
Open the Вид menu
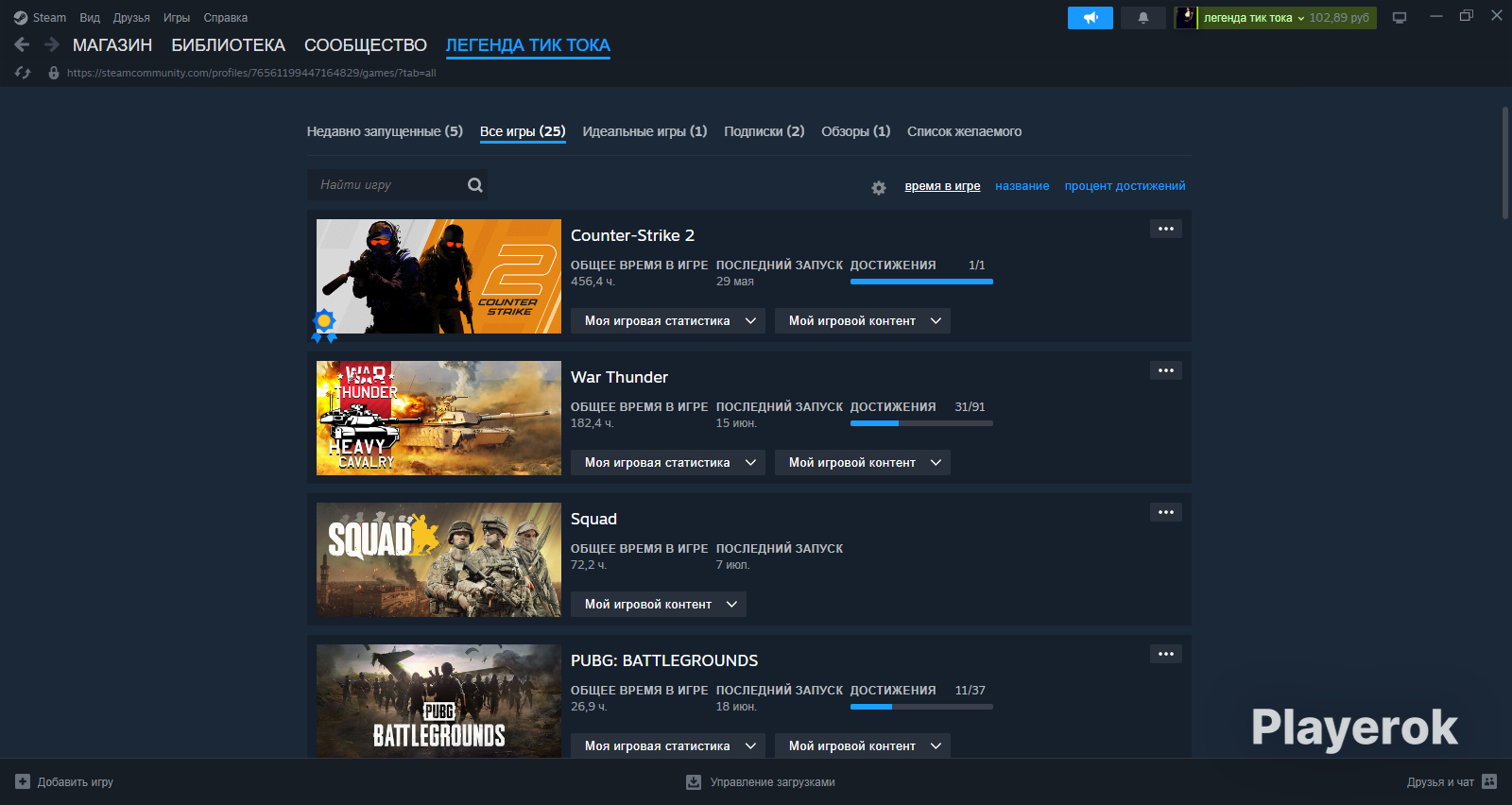[x=90, y=18]
